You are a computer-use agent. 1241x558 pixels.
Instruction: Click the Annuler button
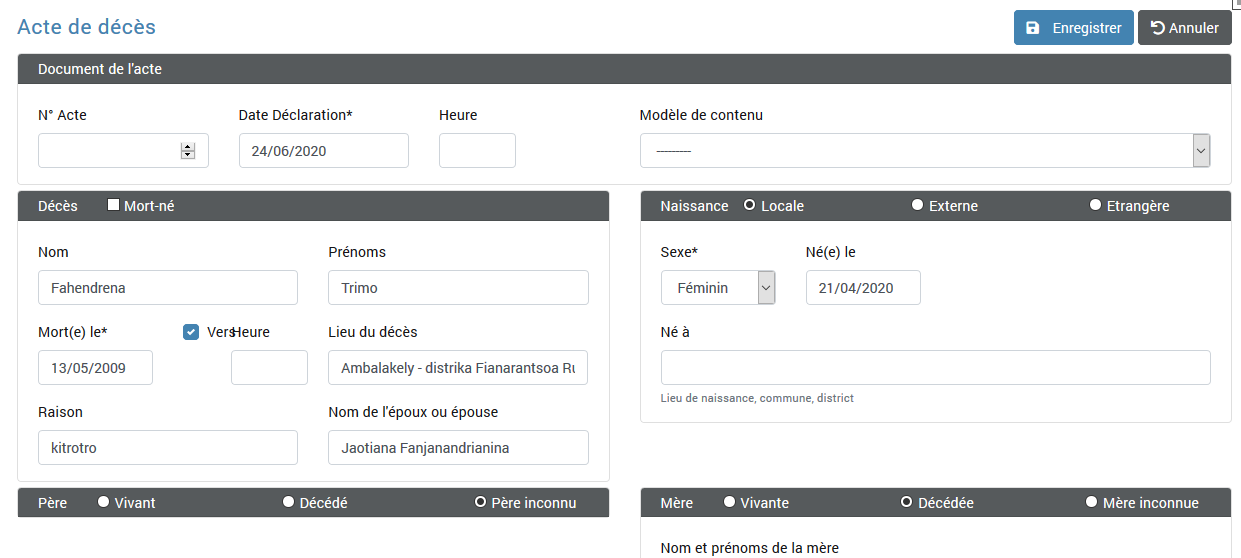(x=1184, y=28)
